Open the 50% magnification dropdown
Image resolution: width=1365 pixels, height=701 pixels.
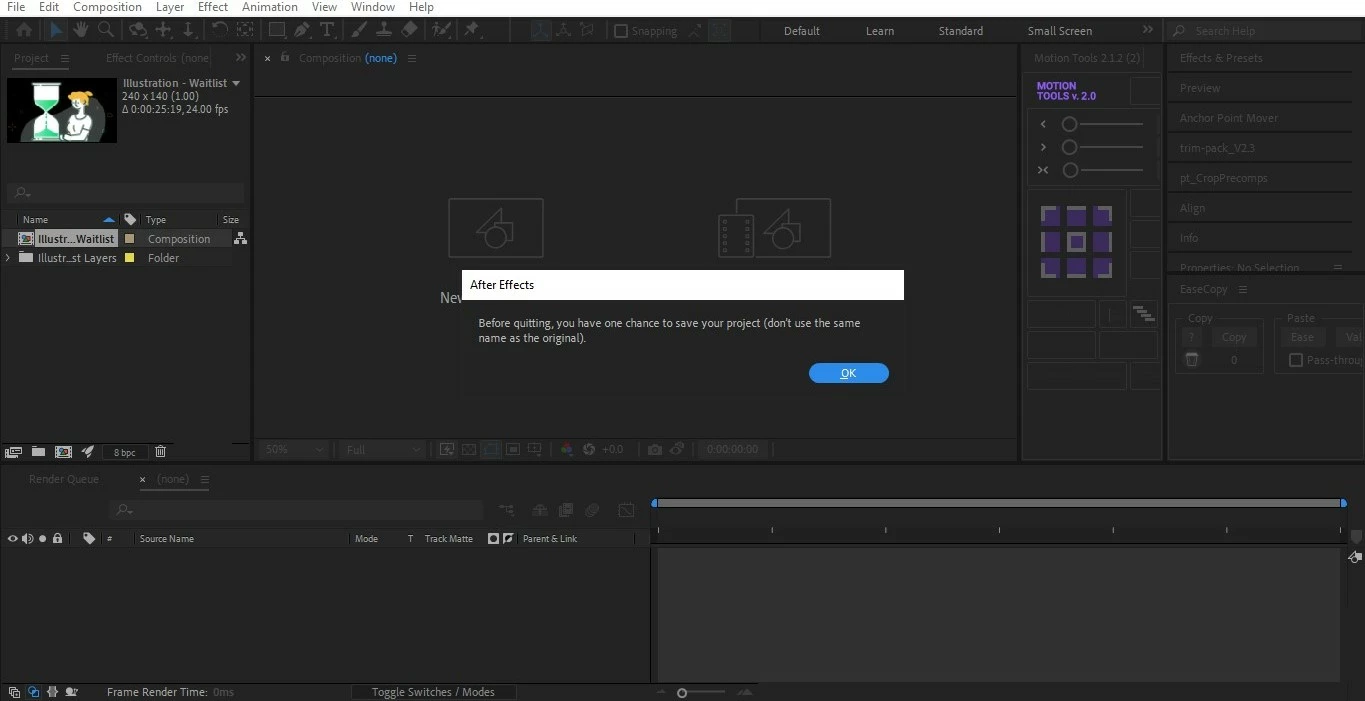click(293, 450)
